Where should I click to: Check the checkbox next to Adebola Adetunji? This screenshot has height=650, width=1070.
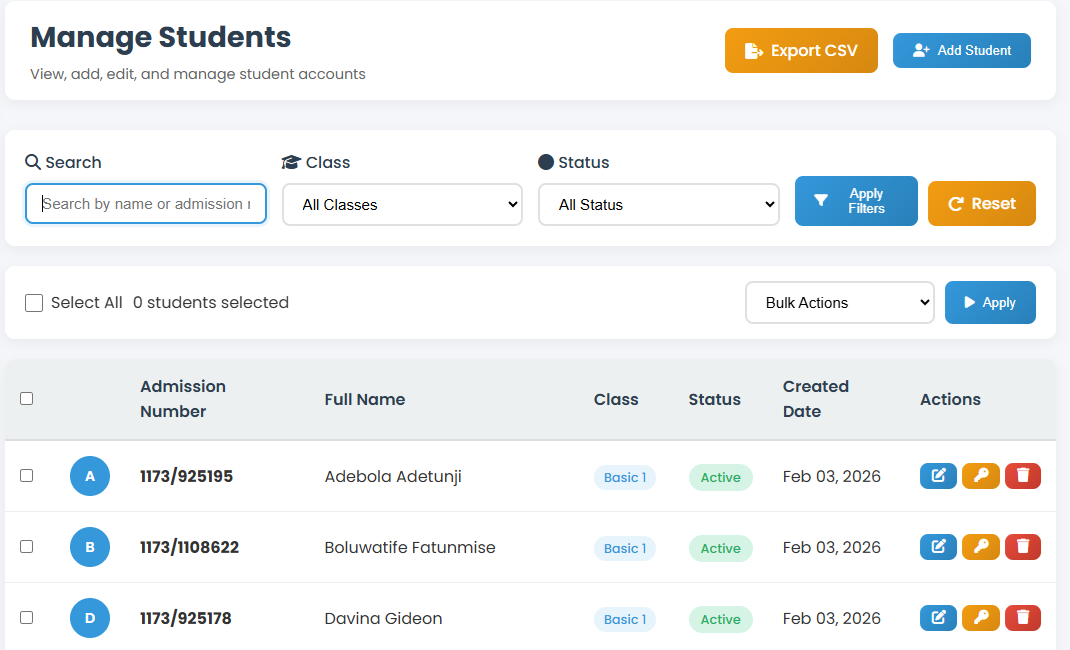point(27,476)
